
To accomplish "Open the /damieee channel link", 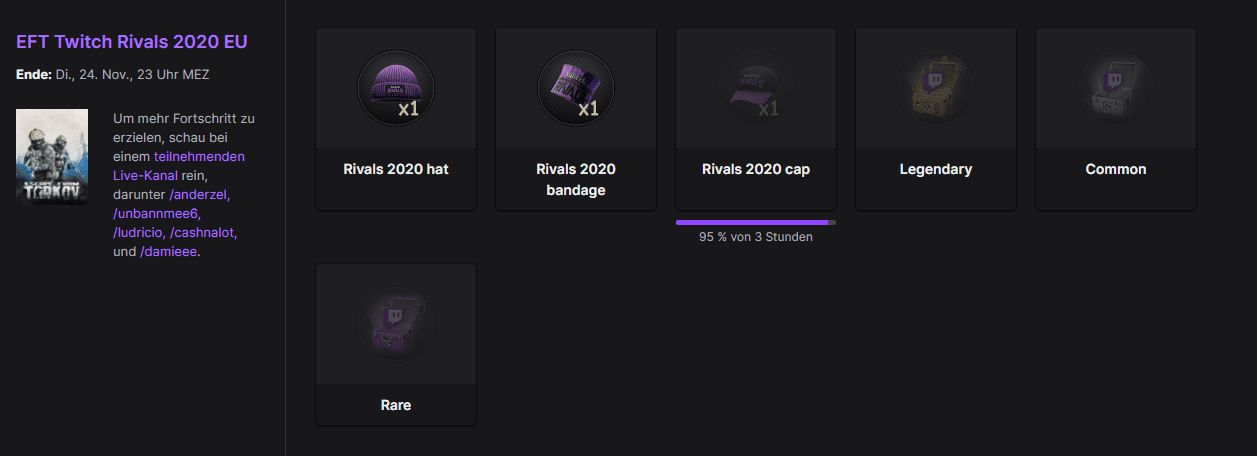I will coord(169,252).
